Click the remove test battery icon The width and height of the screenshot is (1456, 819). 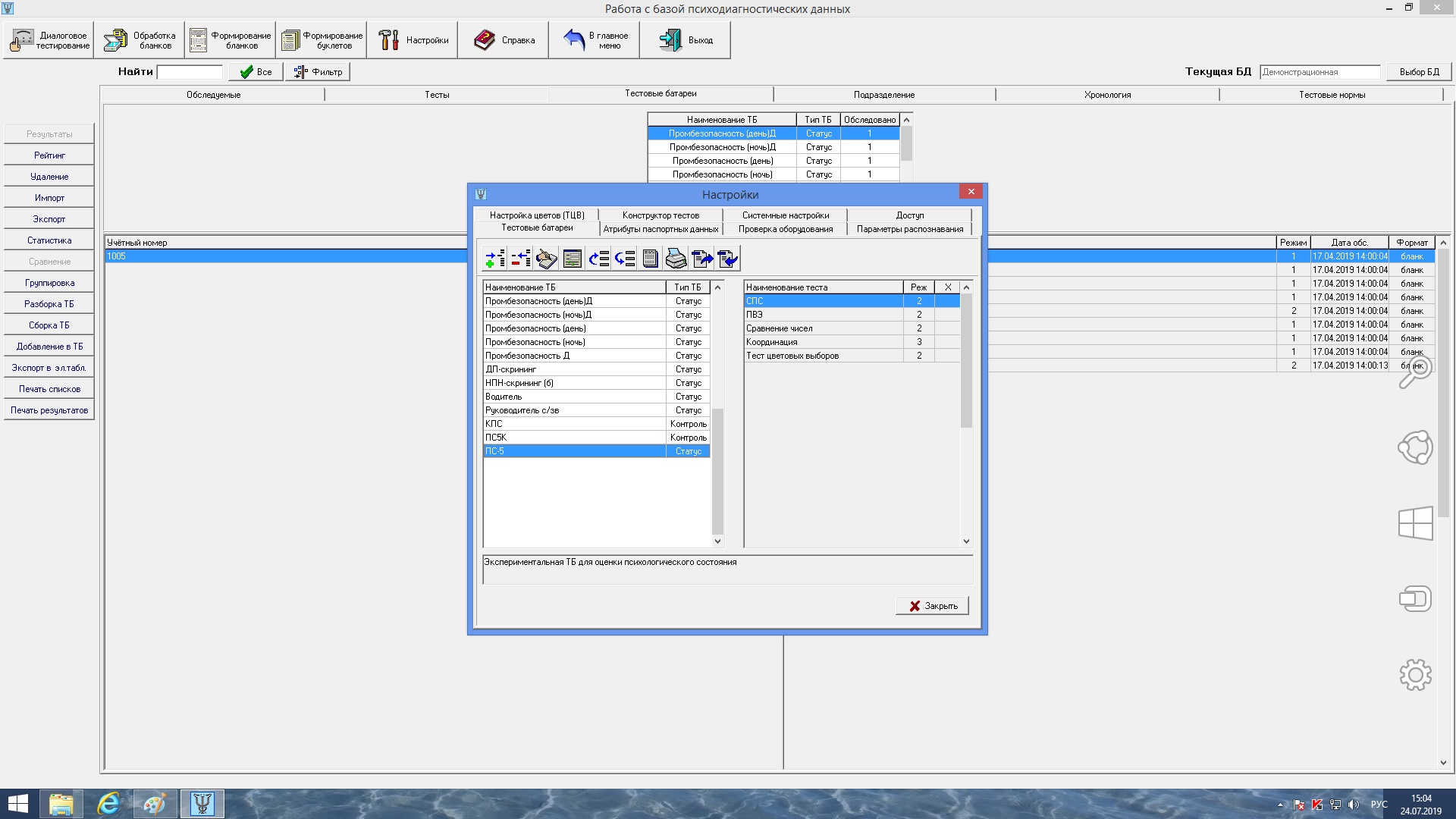click(x=520, y=259)
